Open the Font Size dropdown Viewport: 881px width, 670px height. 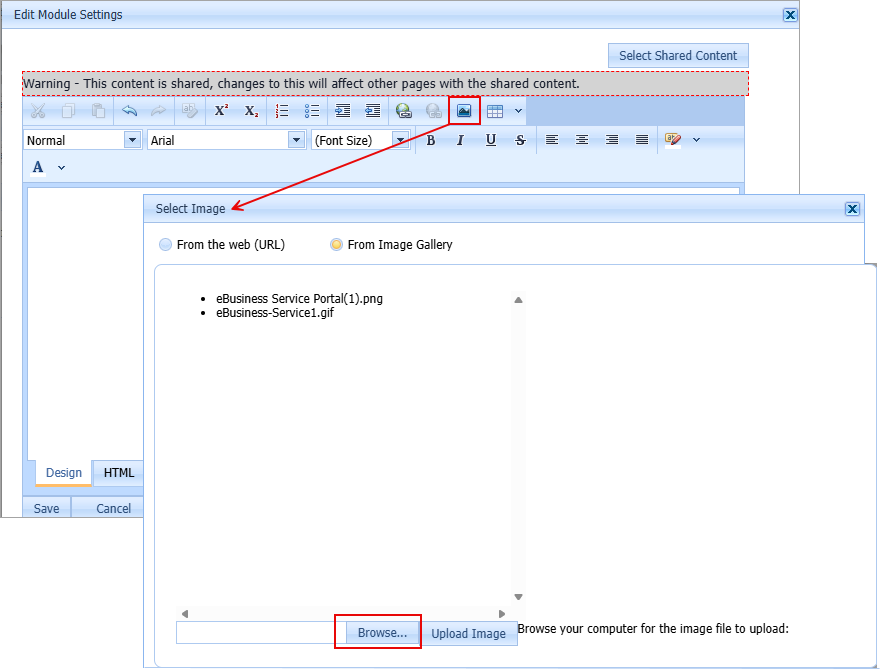400,140
